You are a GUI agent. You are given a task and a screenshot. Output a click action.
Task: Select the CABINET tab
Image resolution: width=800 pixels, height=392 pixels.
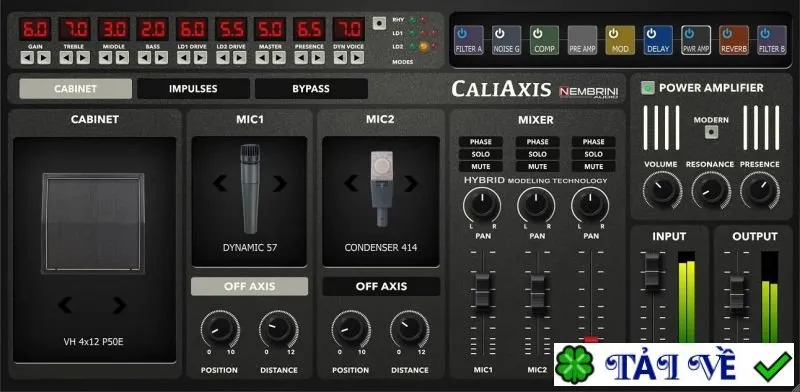(x=76, y=89)
